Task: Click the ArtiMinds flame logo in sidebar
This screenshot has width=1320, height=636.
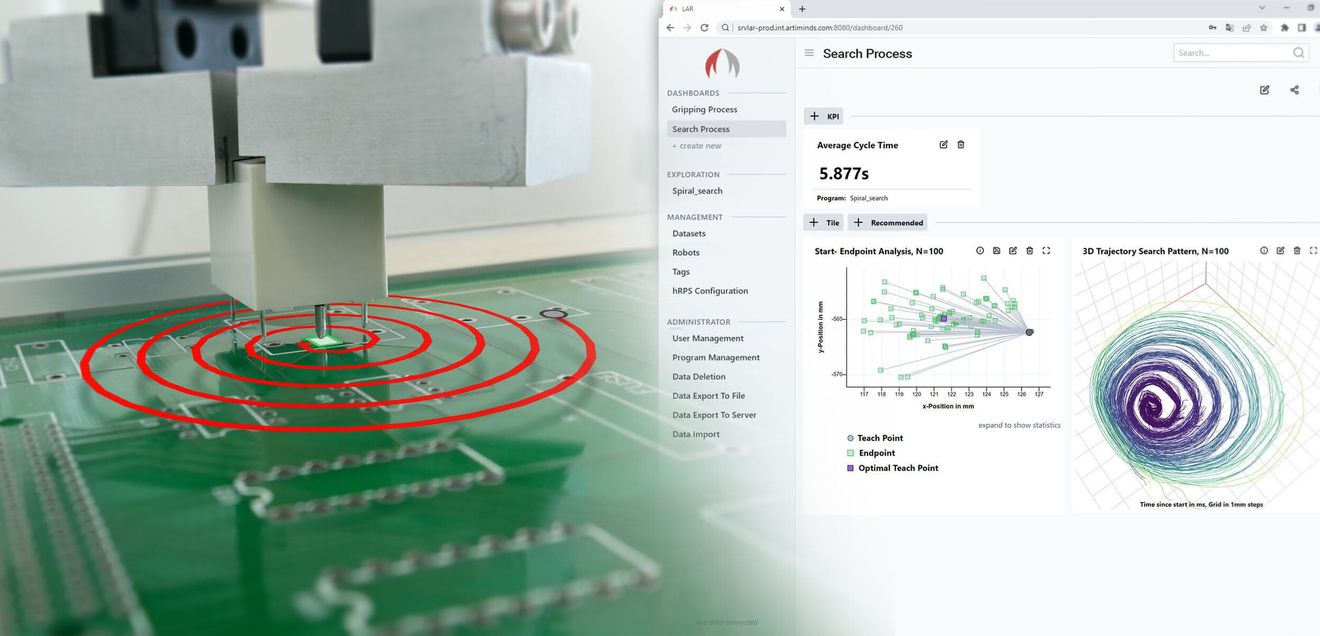Action: [x=722, y=64]
